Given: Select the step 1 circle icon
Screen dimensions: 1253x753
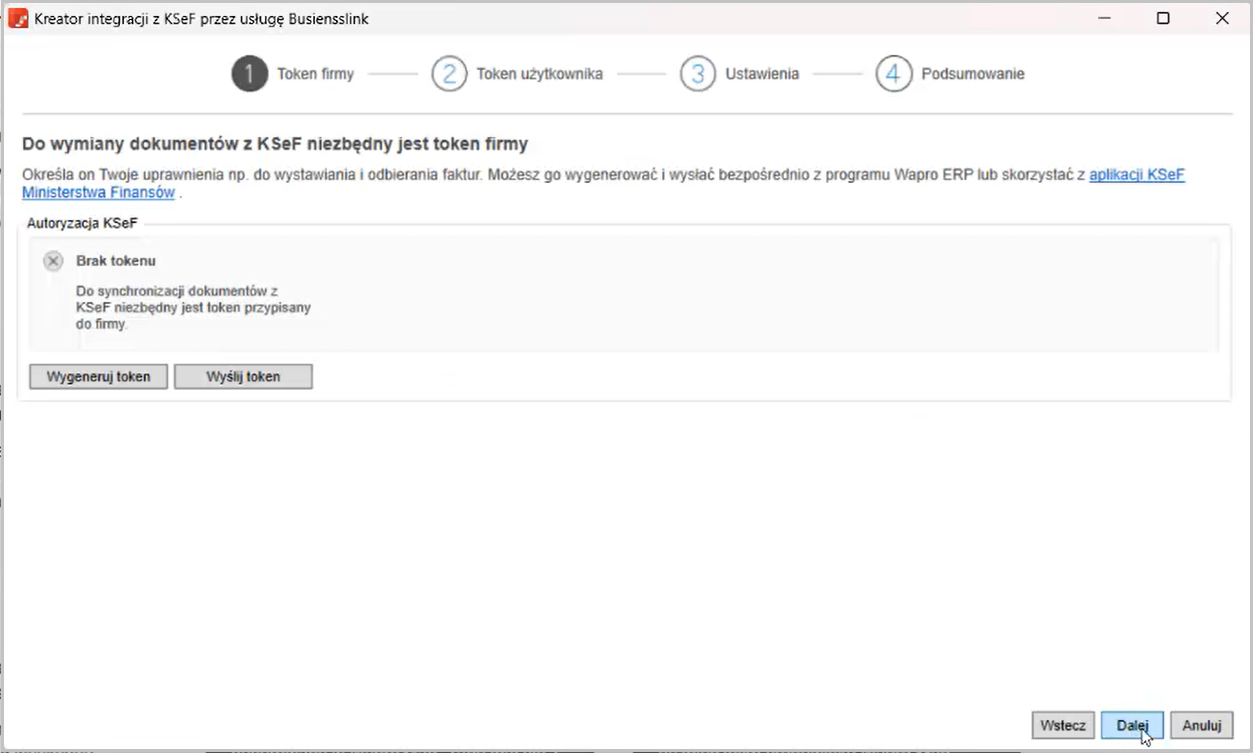Looking at the screenshot, I should 250,74.
